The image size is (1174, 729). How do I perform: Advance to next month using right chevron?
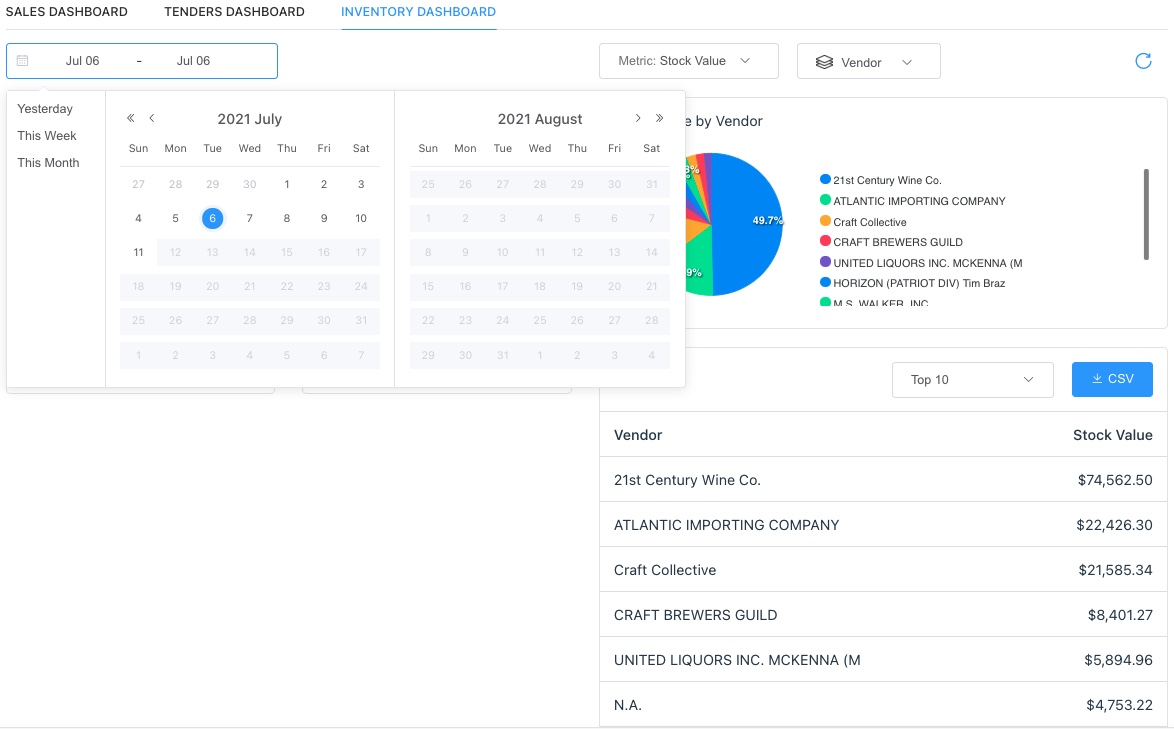pos(638,118)
